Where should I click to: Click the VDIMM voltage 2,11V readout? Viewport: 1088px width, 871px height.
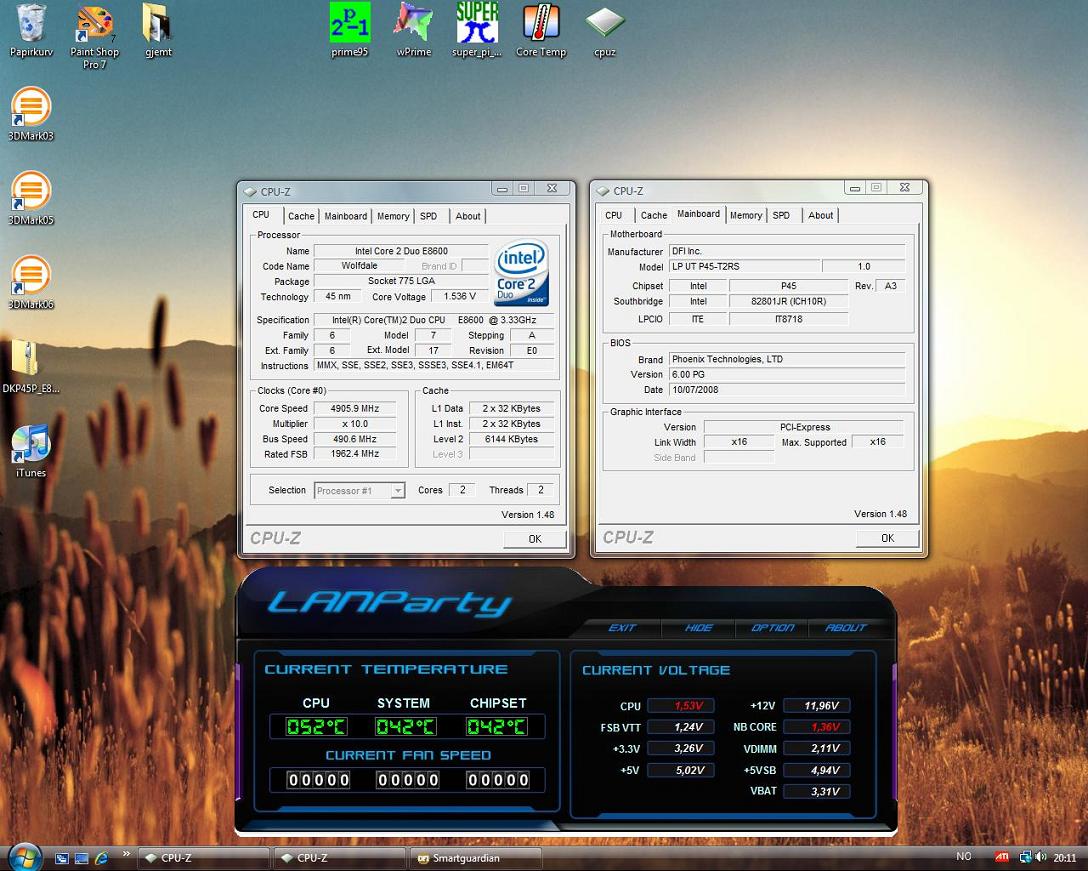[x=817, y=749]
